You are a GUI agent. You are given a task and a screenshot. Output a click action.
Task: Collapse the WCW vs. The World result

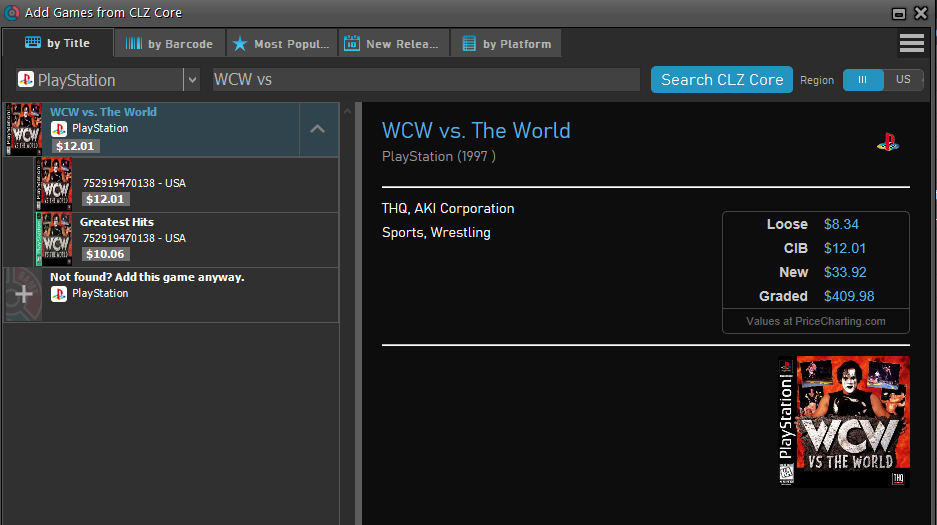coord(317,129)
